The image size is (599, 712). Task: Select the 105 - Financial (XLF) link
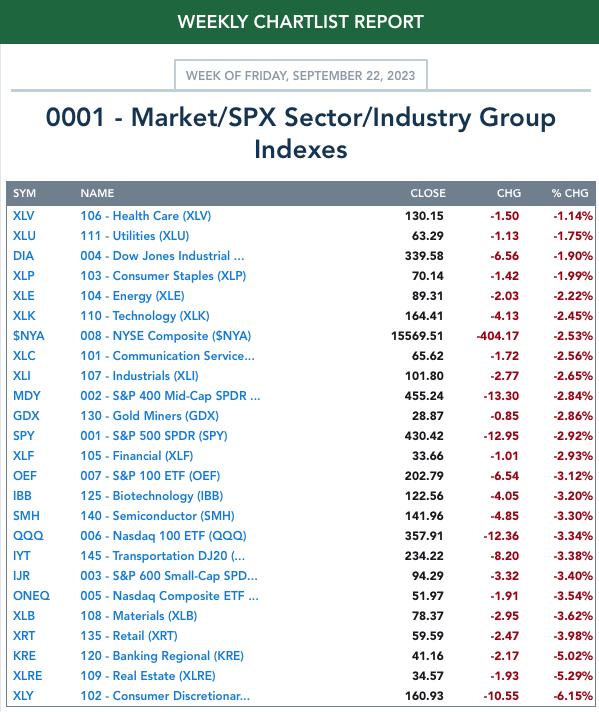click(137, 455)
